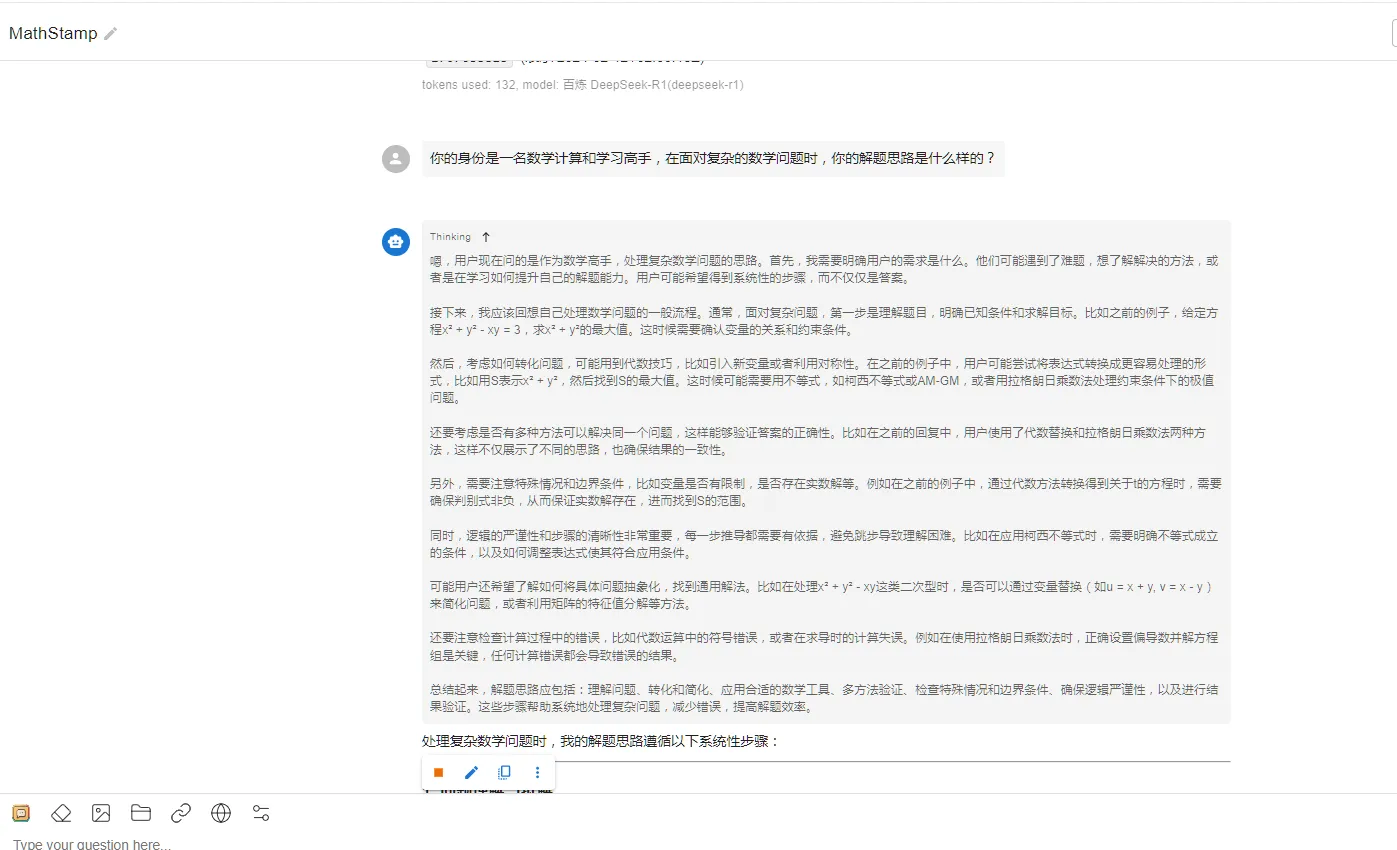Edit the MathStamp conversation title with pencil
This screenshot has height=850, width=1397.
[x=111, y=34]
